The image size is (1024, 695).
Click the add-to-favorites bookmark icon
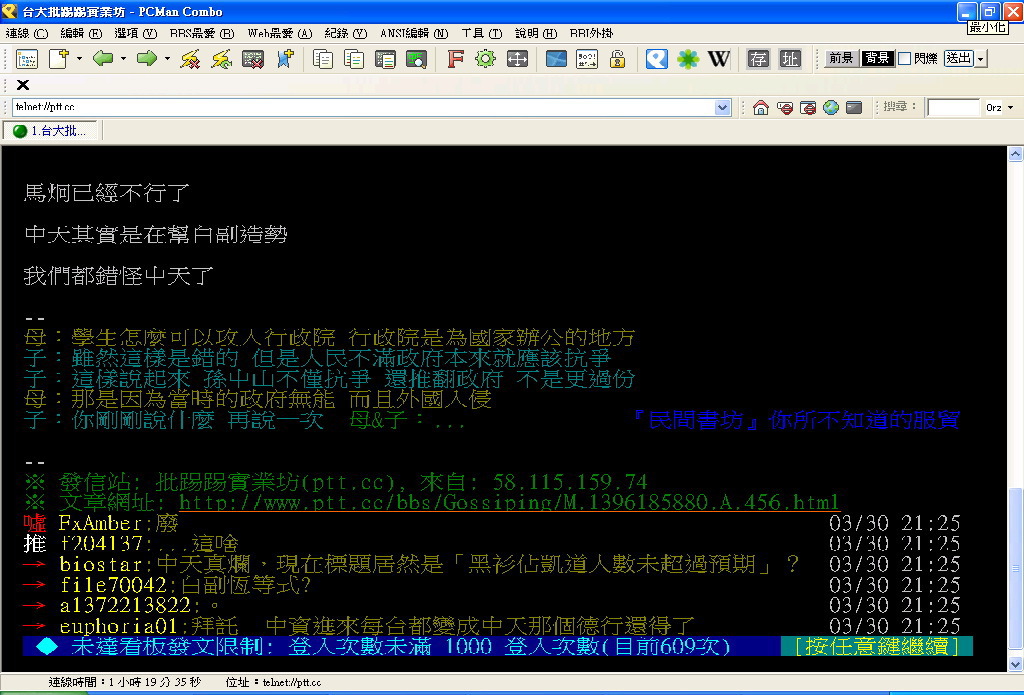285,59
